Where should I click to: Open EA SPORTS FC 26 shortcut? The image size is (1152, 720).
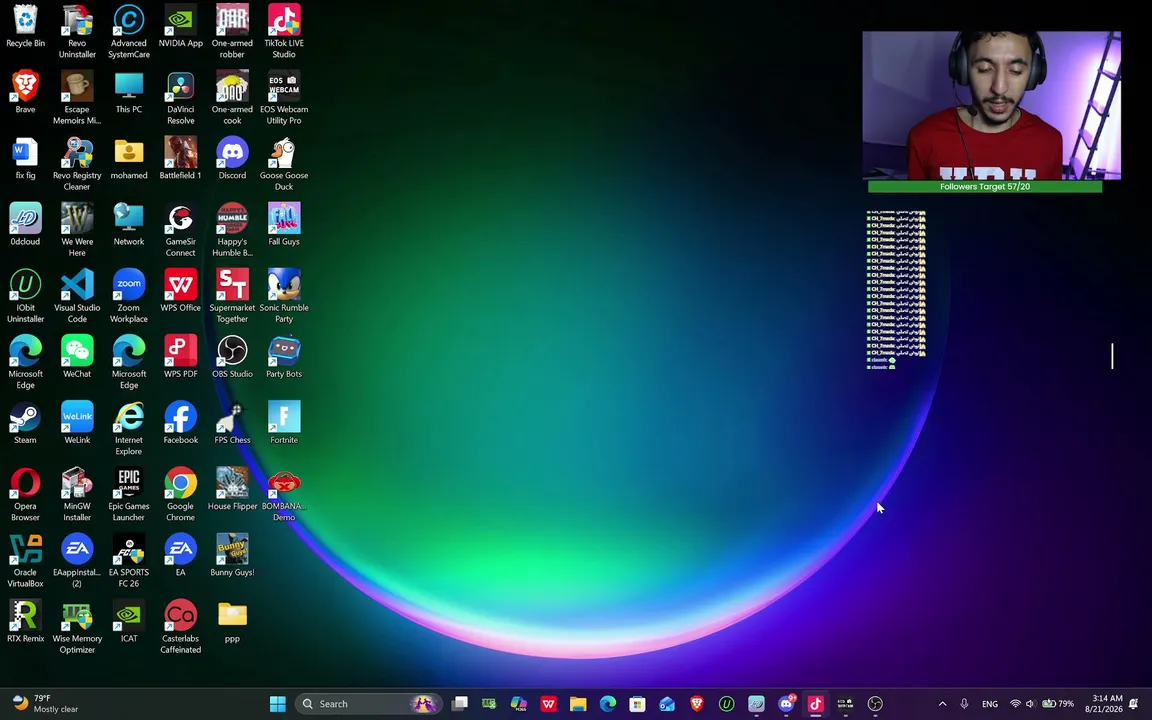point(129,561)
